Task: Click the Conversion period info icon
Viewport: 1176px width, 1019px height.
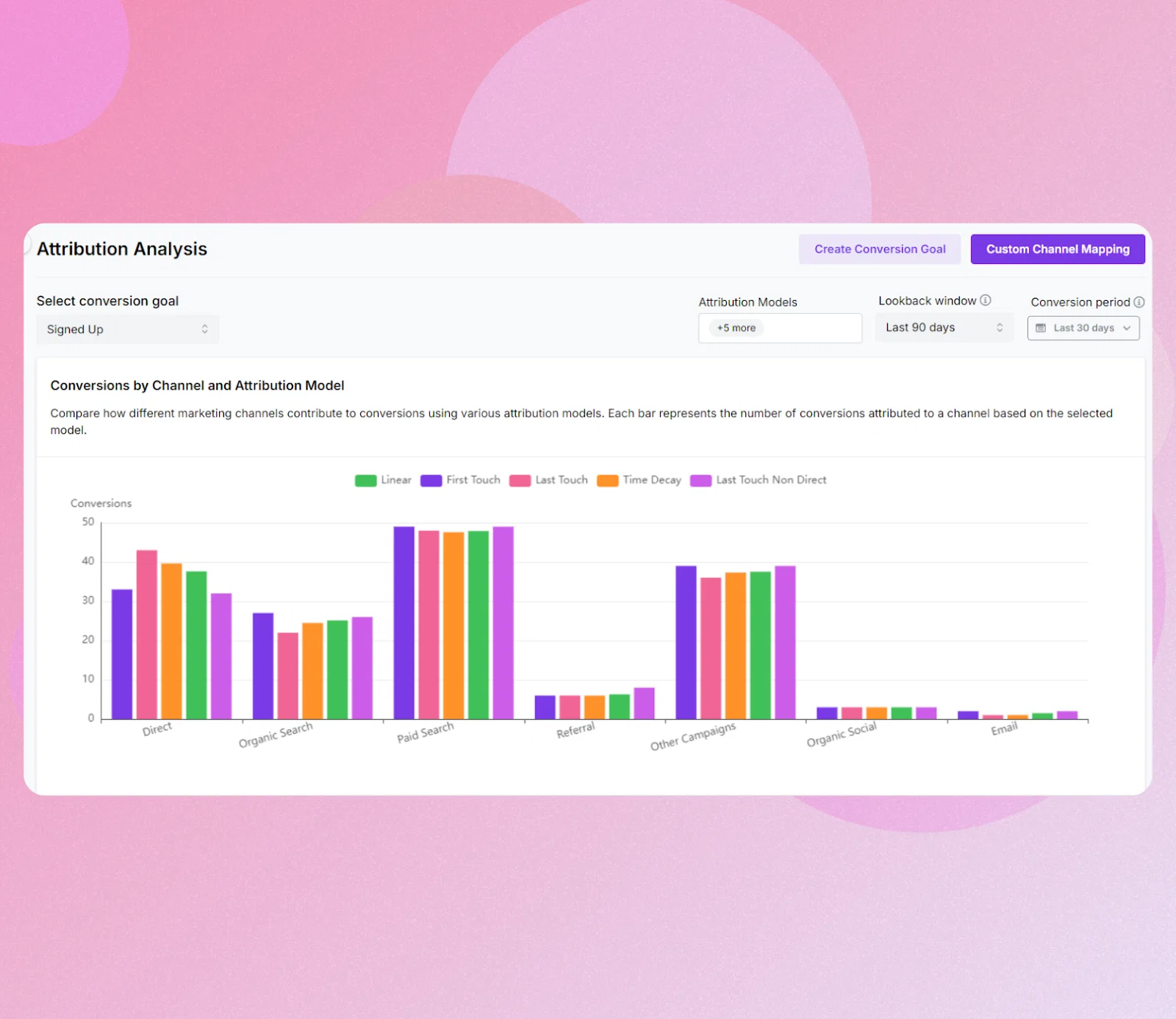Action: [1139, 302]
